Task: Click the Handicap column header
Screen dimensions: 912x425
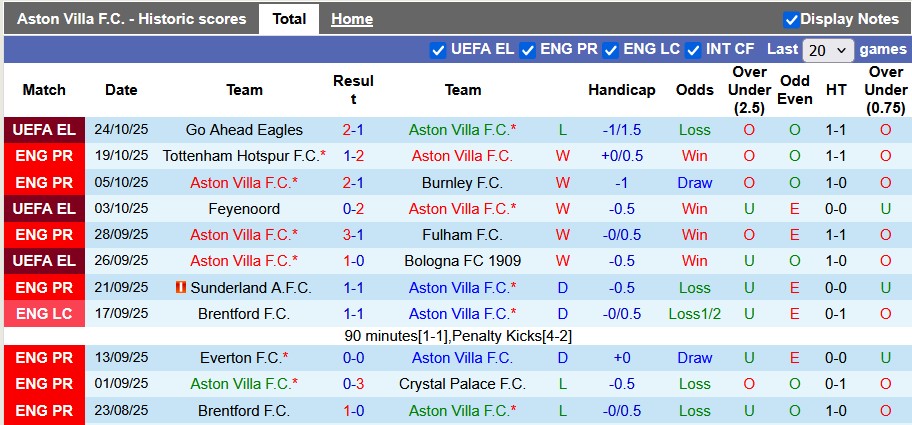Action: point(621,90)
